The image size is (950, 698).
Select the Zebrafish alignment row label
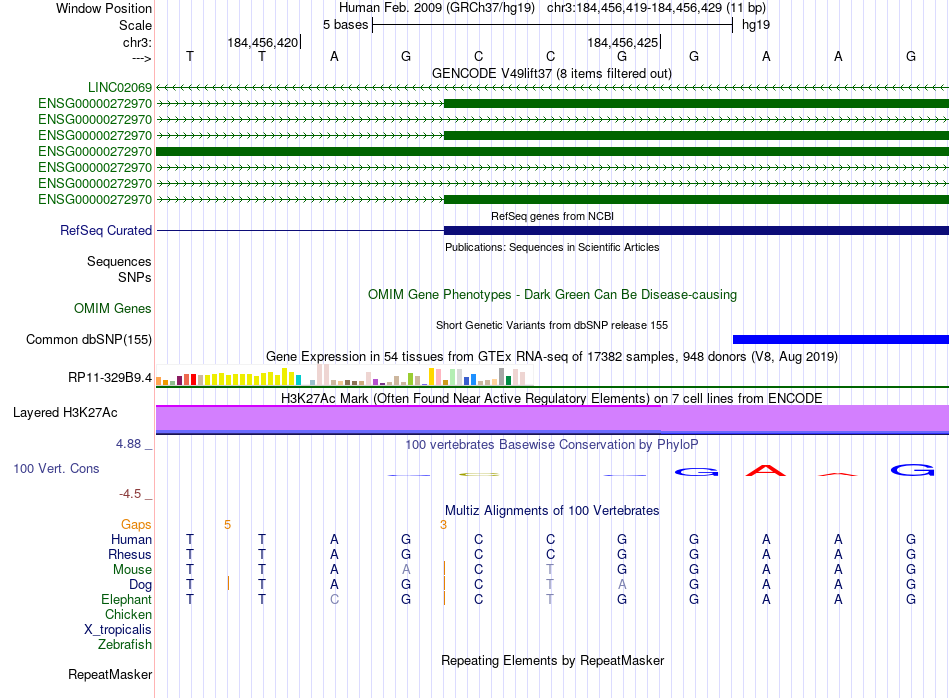tap(125, 645)
